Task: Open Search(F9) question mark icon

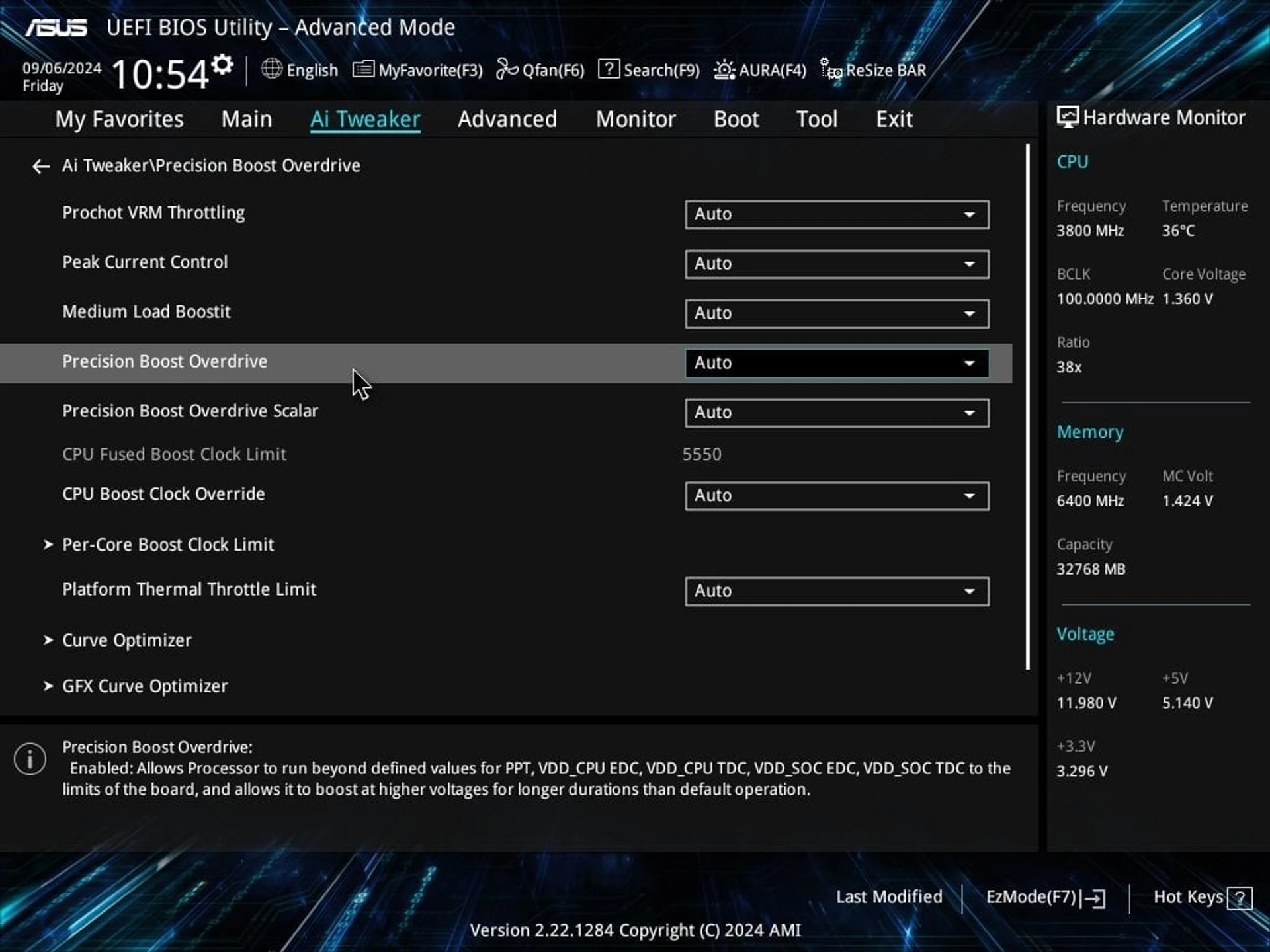Action: tap(609, 69)
